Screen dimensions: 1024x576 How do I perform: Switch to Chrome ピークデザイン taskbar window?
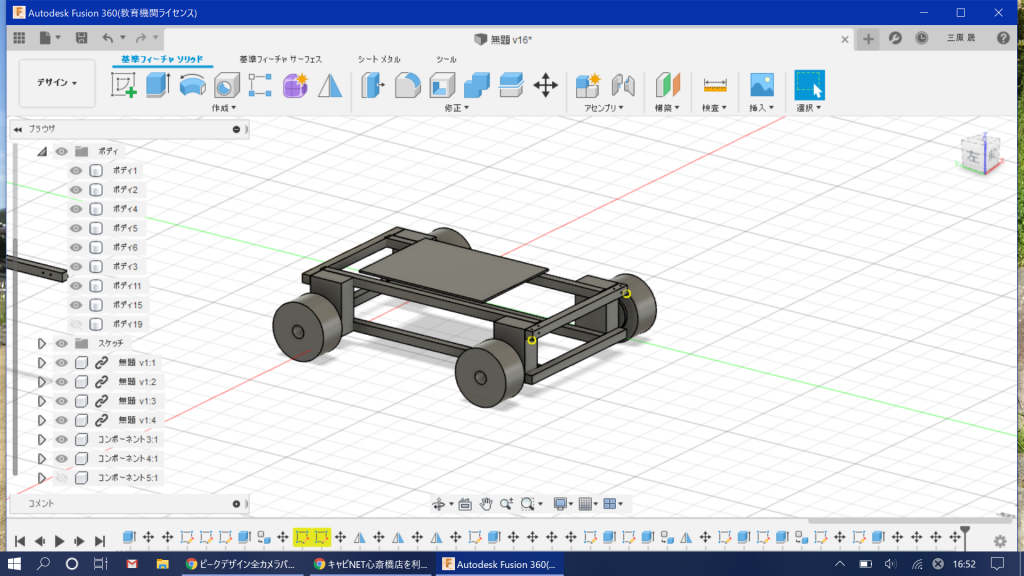click(240, 564)
